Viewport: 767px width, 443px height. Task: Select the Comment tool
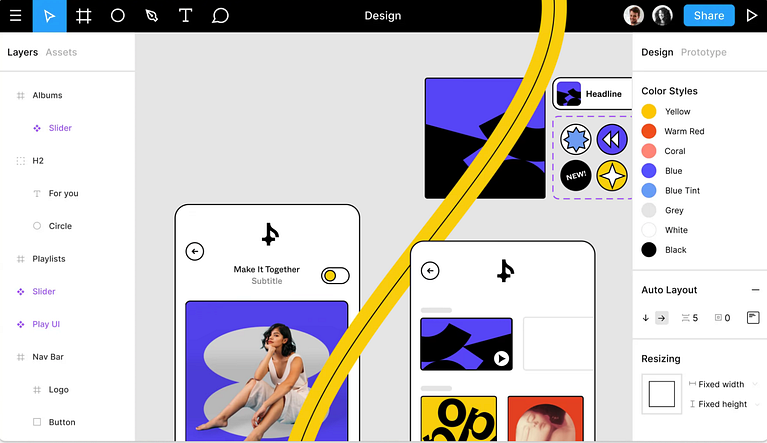point(220,16)
